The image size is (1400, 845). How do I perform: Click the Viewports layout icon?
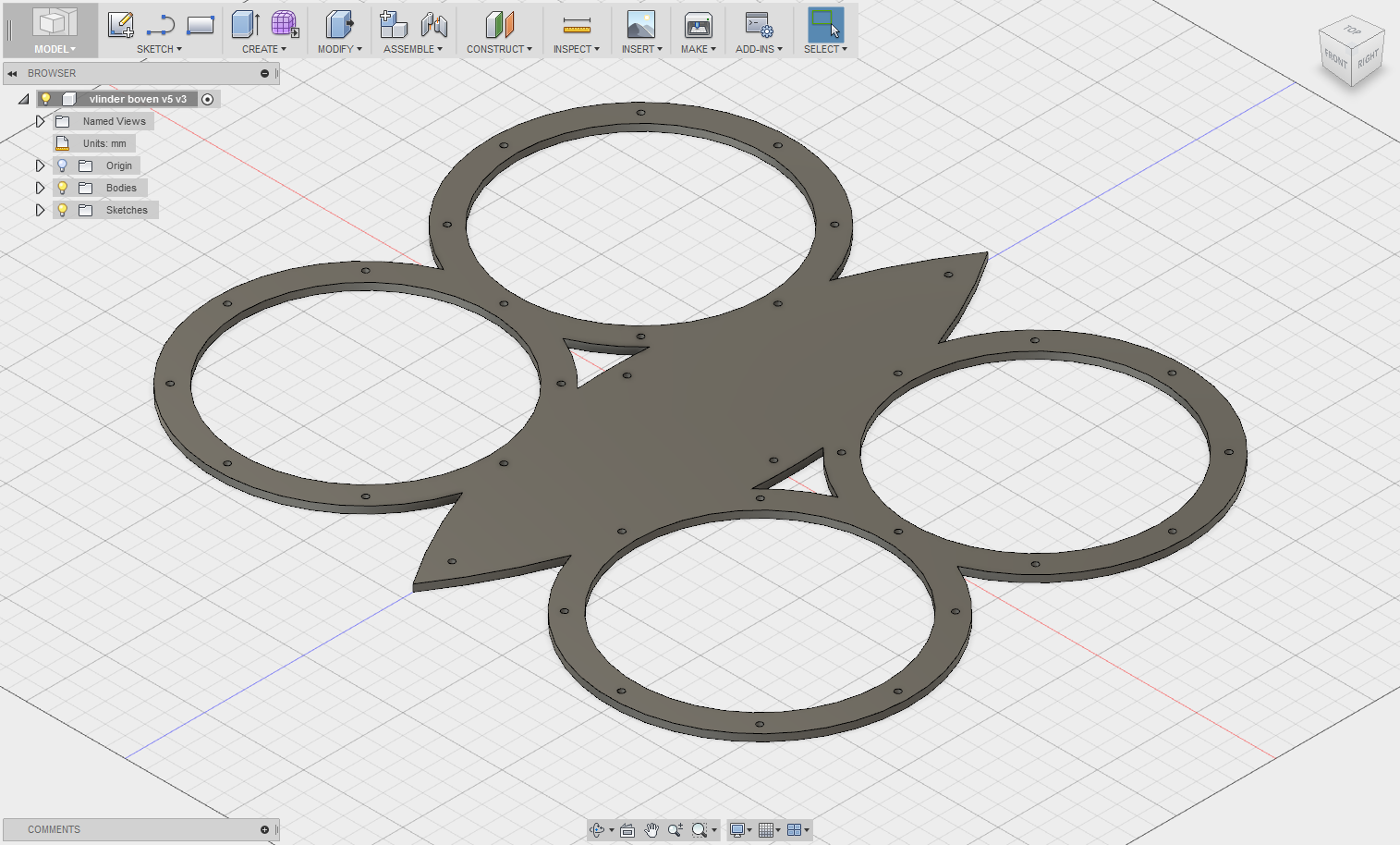tap(794, 830)
